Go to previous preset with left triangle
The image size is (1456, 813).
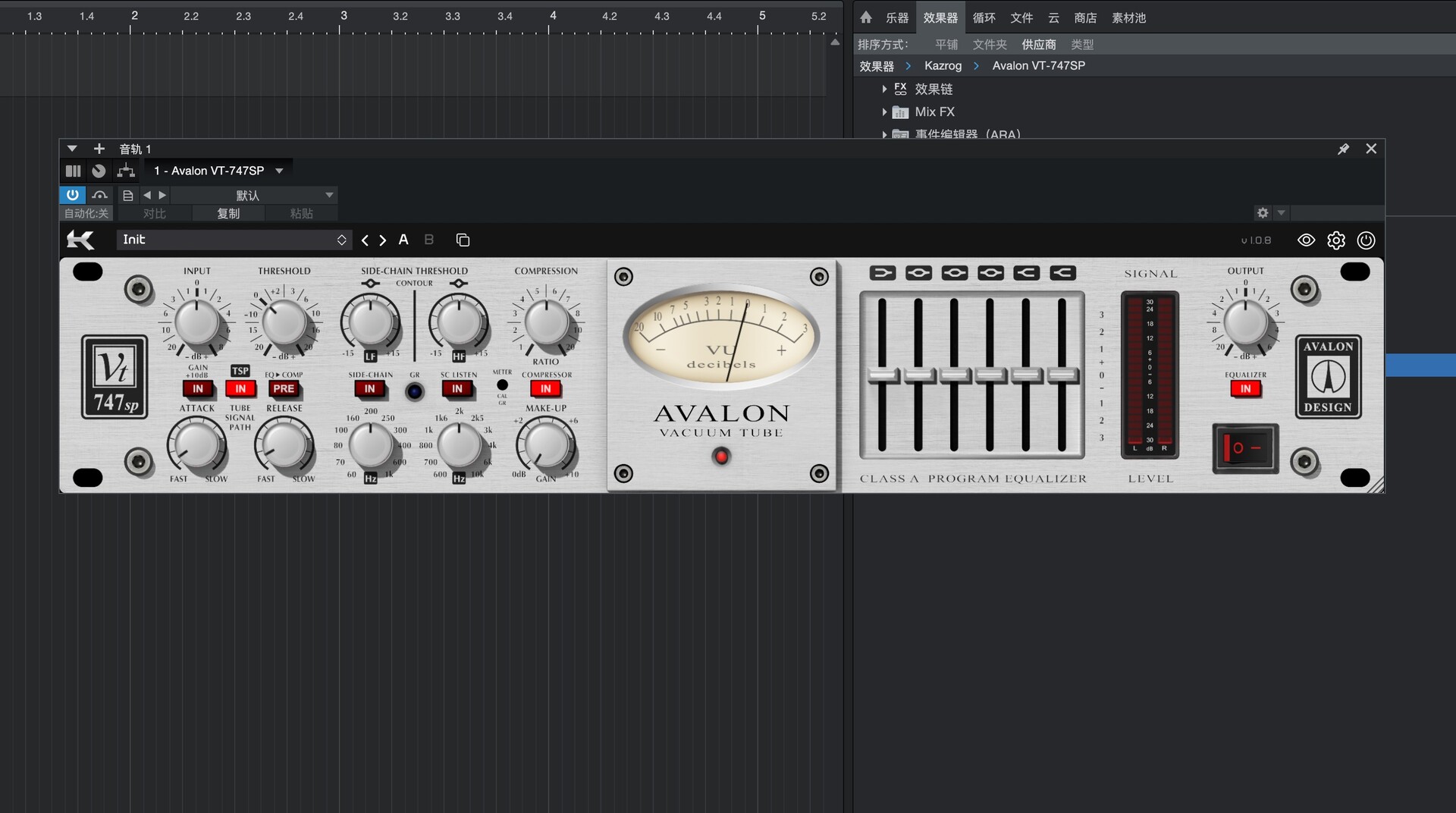point(147,195)
